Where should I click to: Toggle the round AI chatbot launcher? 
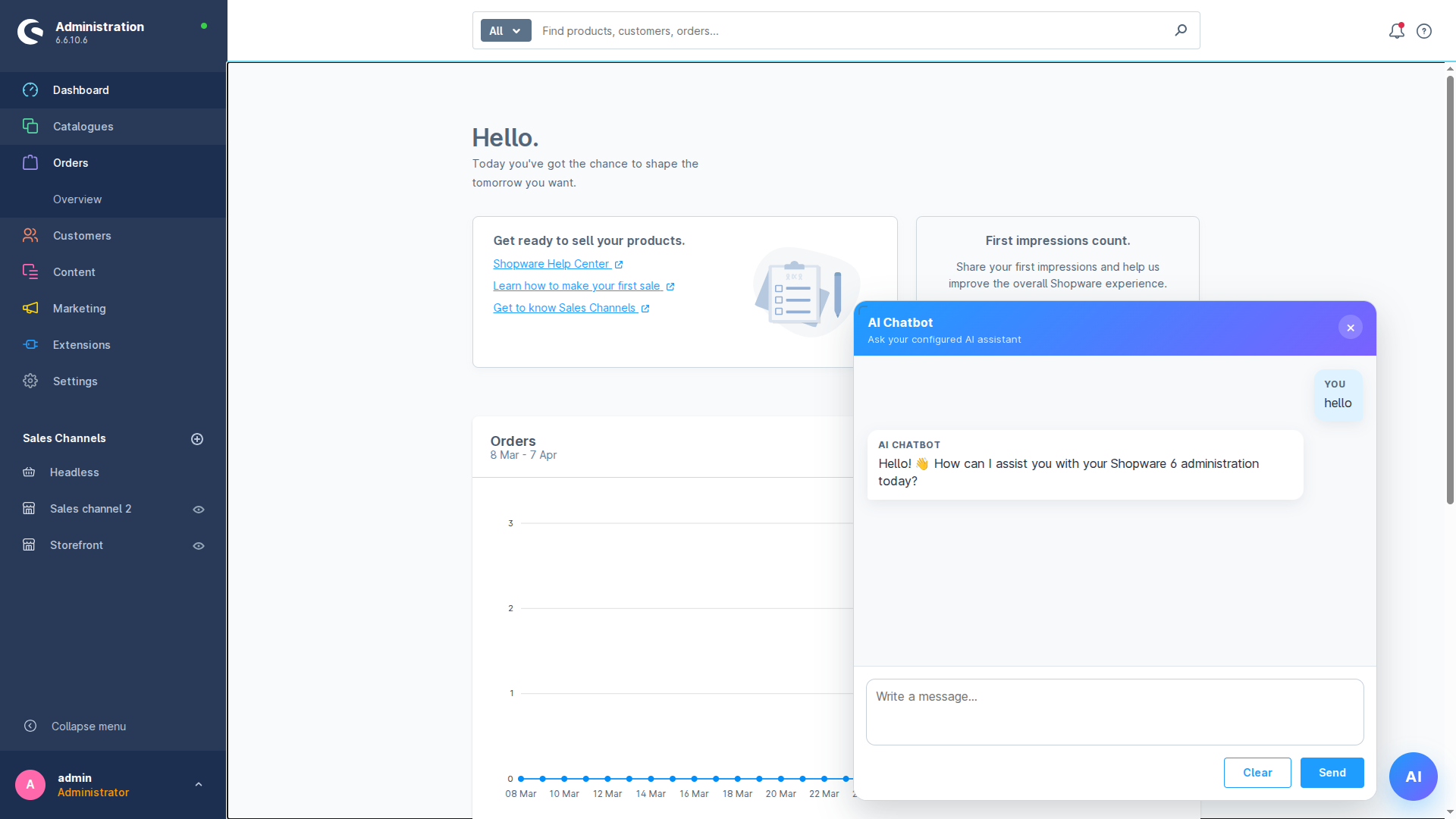pos(1414,777)
